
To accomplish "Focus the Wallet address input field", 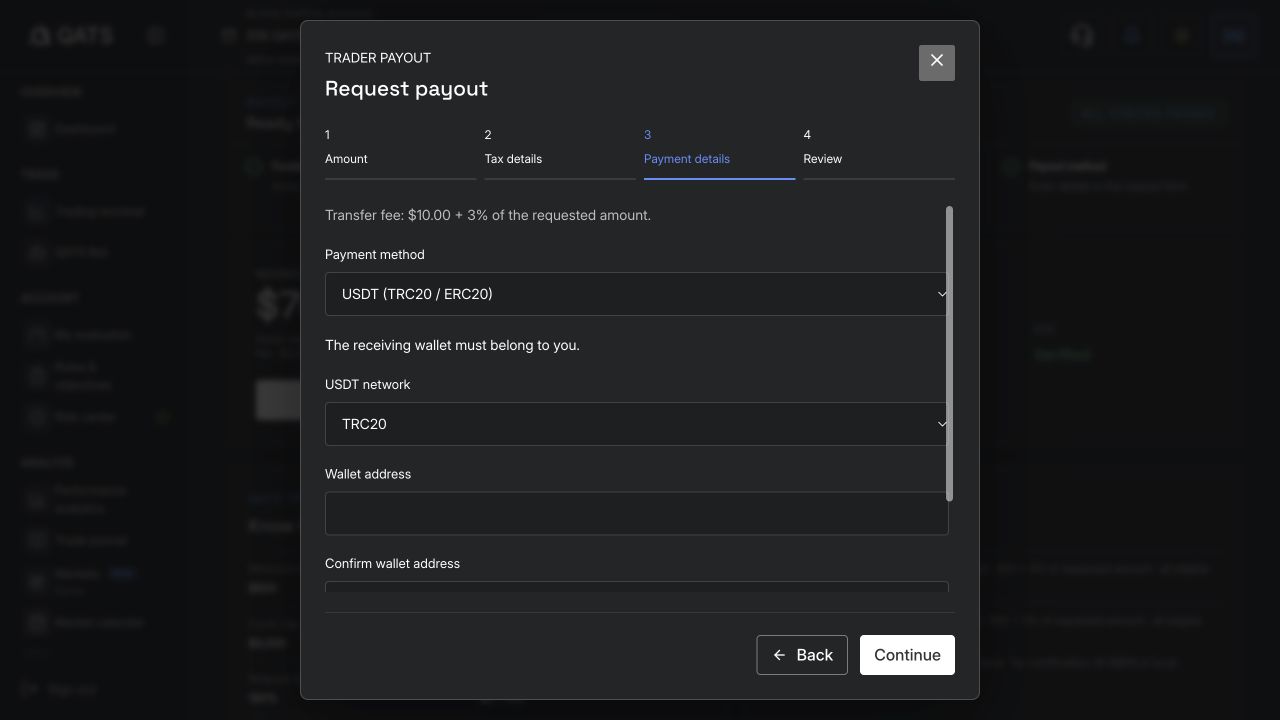I will click(x=636, y=513).
